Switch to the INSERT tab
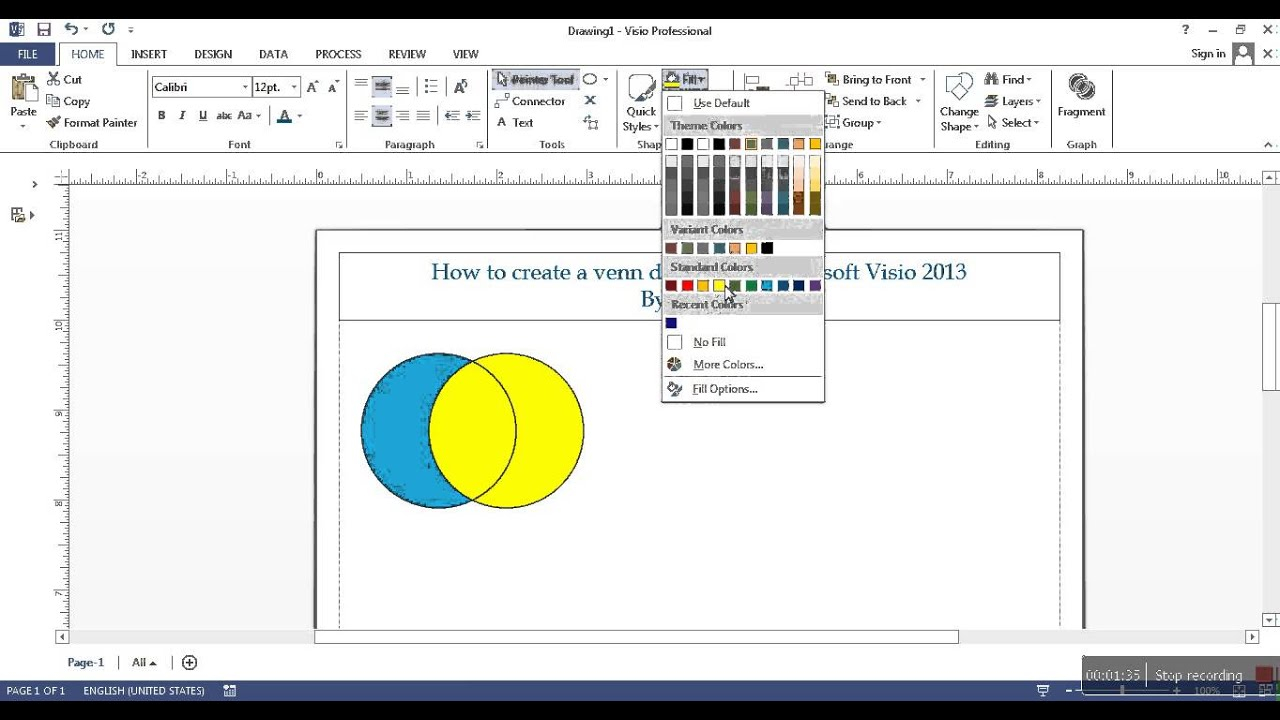 click(x=149, y=54)
